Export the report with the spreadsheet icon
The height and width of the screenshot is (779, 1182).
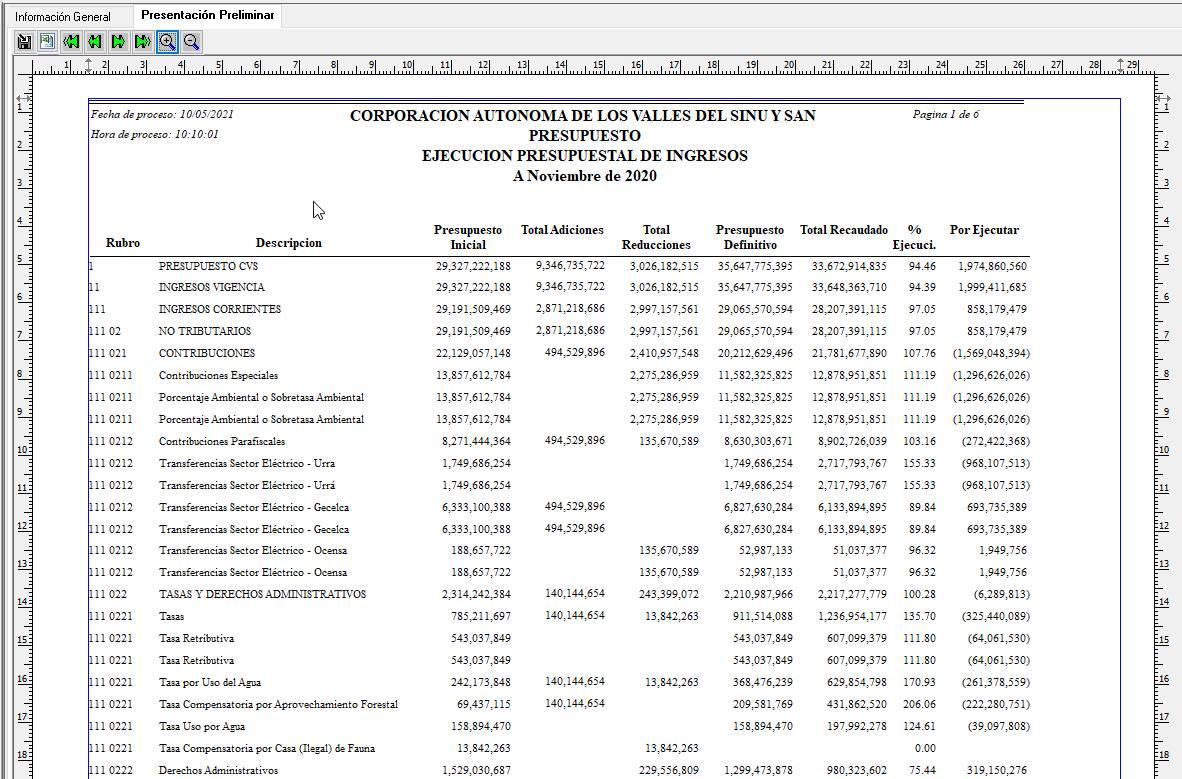47,41
